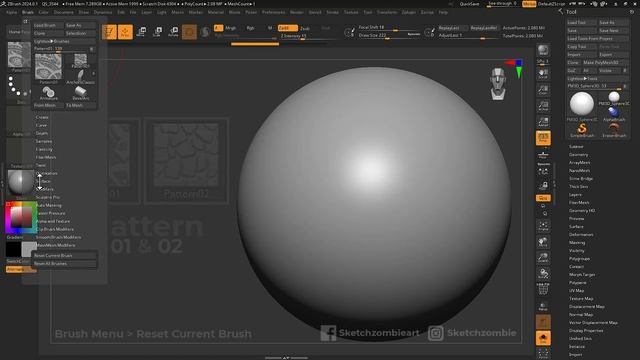Select the large PM3D_Sphere3D tool thumbnail

click(x=582, y=104)
